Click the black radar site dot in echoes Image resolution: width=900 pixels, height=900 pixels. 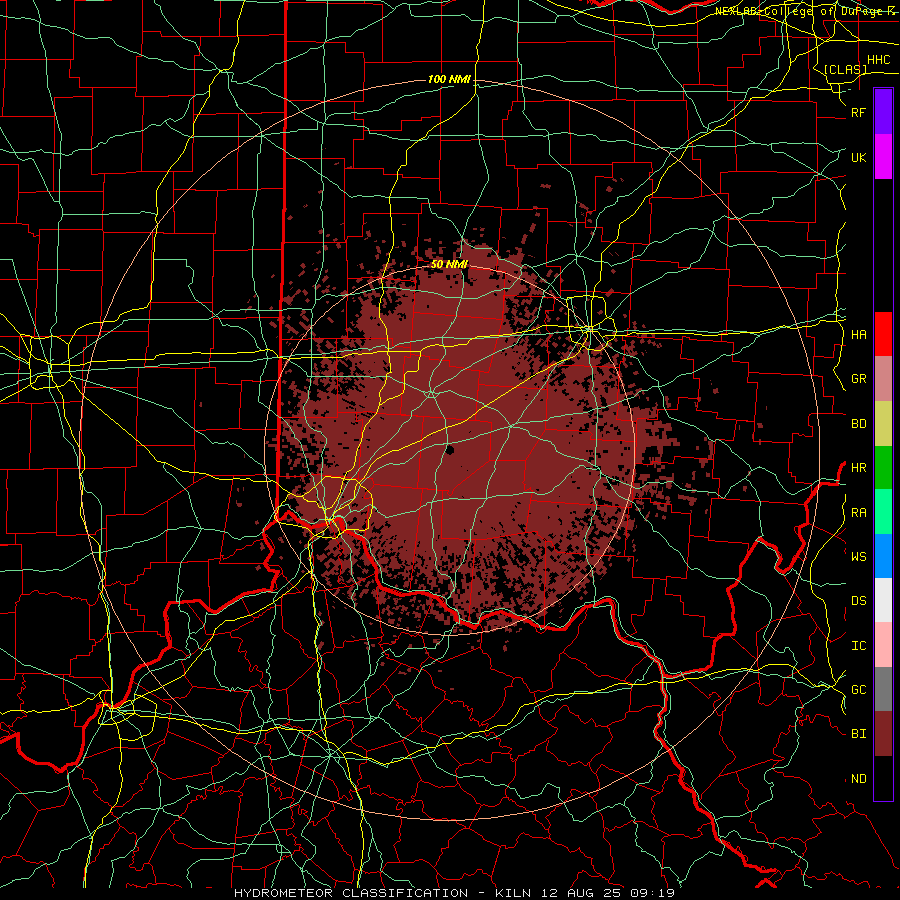tap(449, 450)
